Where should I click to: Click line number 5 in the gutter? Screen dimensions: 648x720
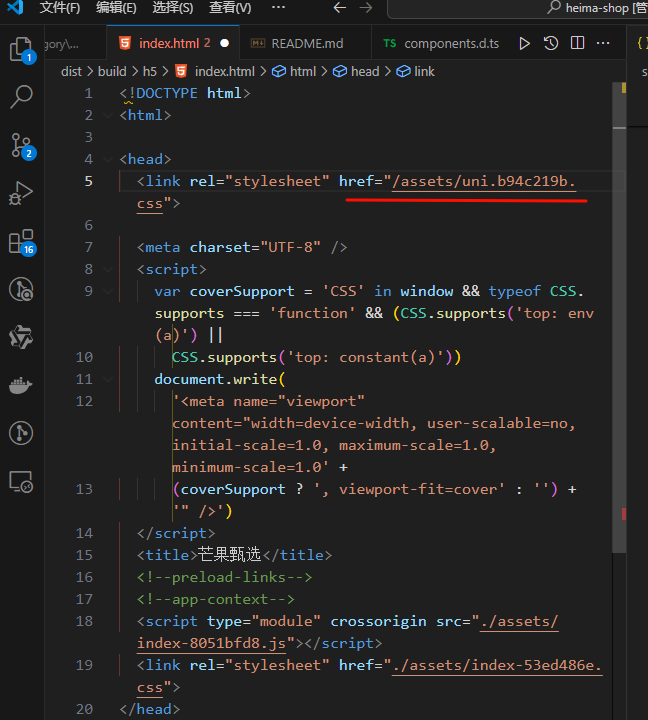[89, 181]
